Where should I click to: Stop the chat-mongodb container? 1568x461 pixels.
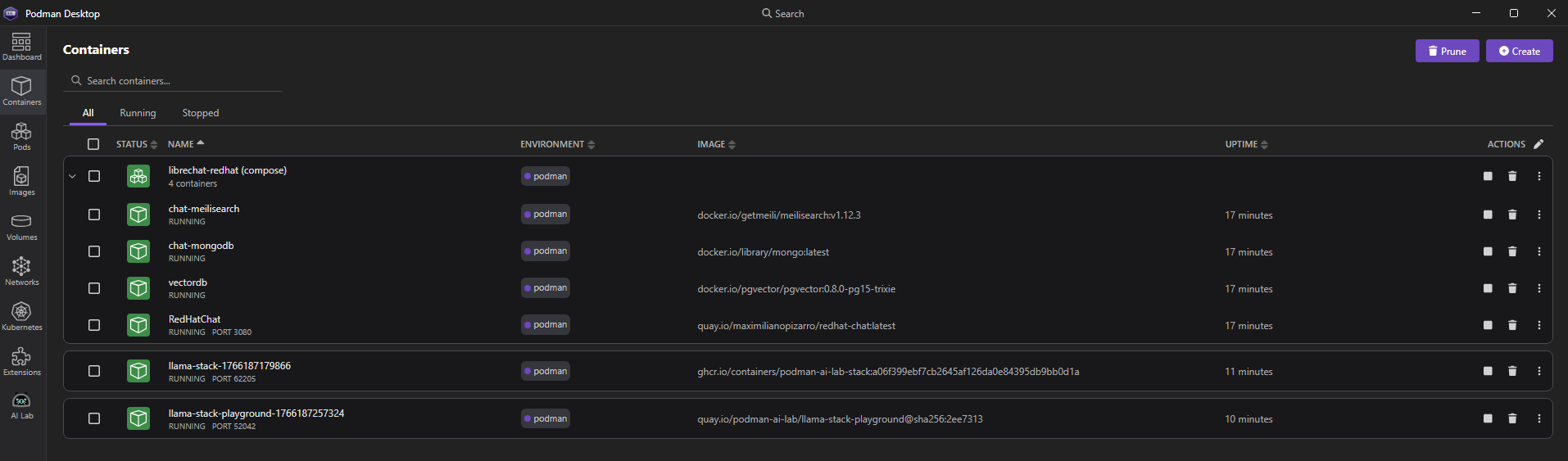pos(1488,251)
